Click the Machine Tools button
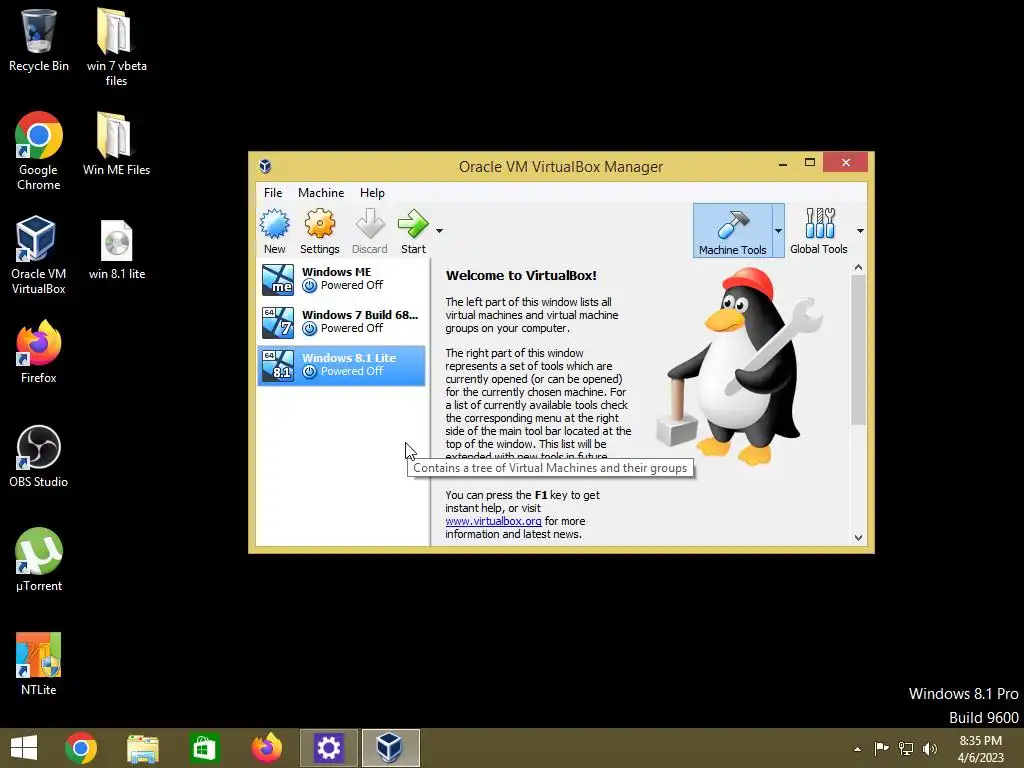This screenshot has width=1024, height=768. tap(733, 231)
